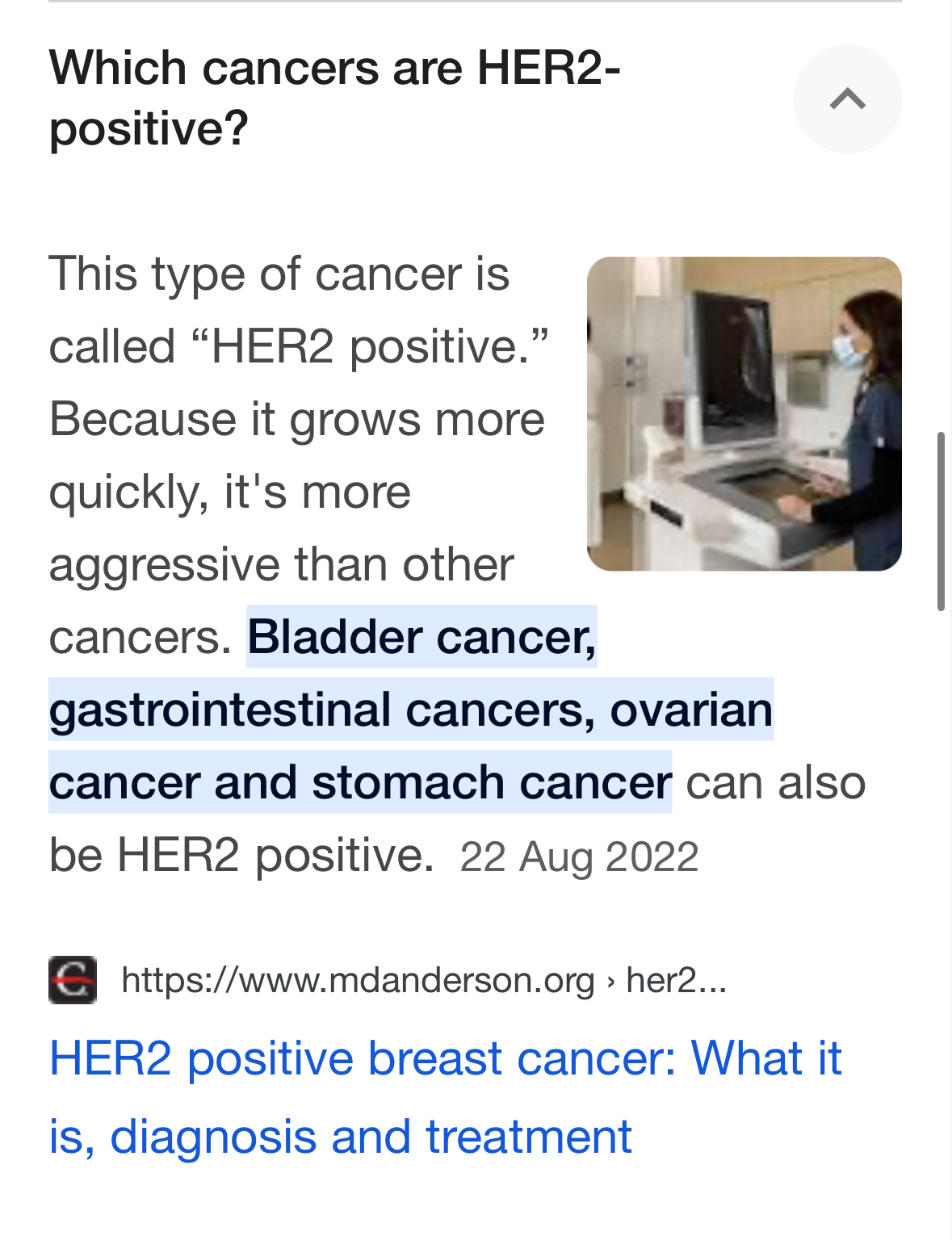
Task: Click the 'be HER2 positive.' closing sentence
Action: pos(241,855)
